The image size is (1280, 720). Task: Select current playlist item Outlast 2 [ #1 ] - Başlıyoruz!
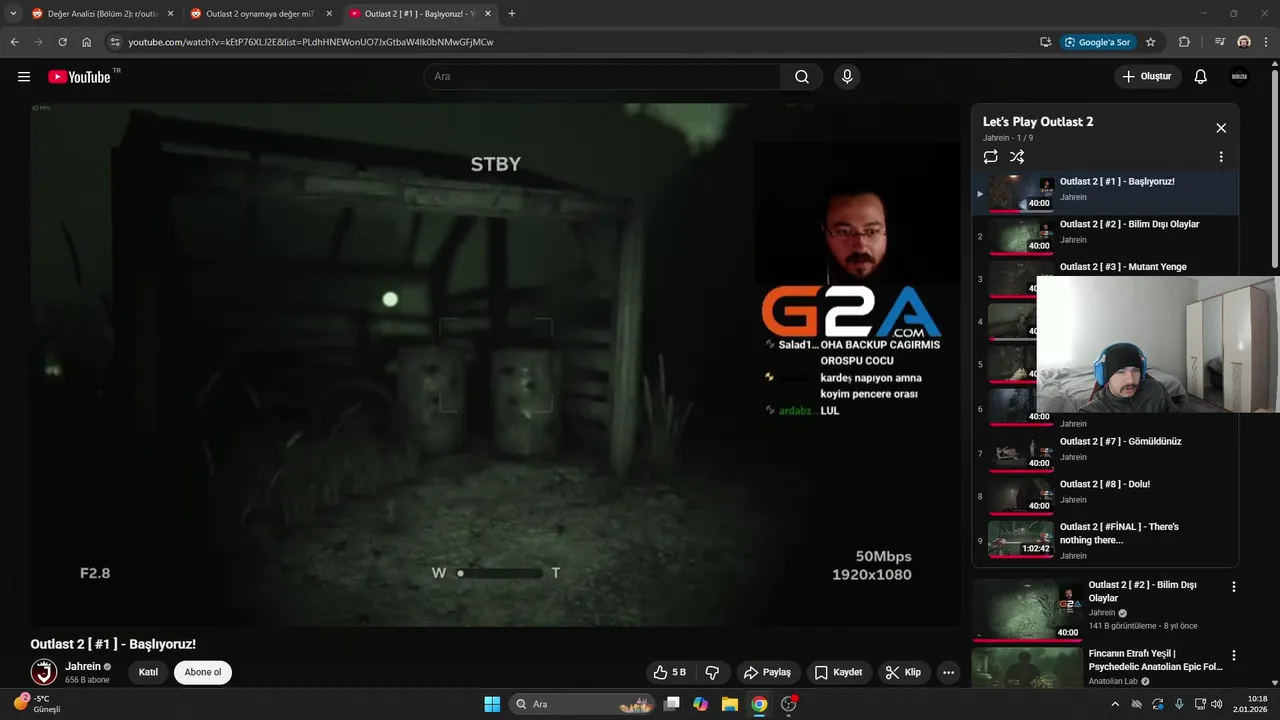pos(1105,193)
